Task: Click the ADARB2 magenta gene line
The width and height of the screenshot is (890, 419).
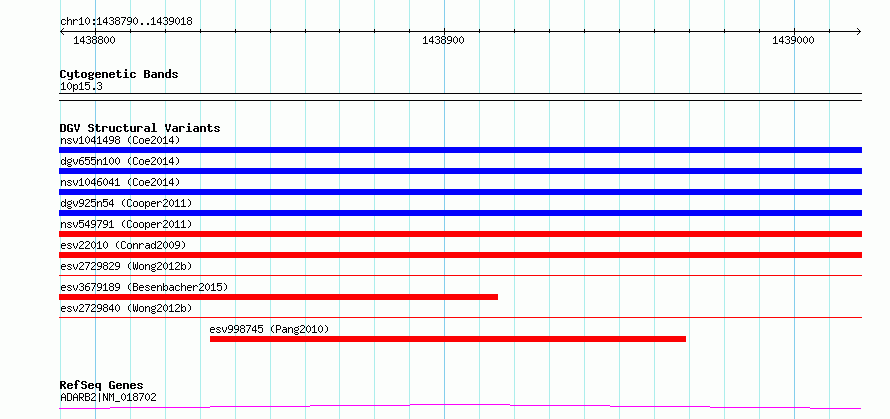Action: pos(460,407)
